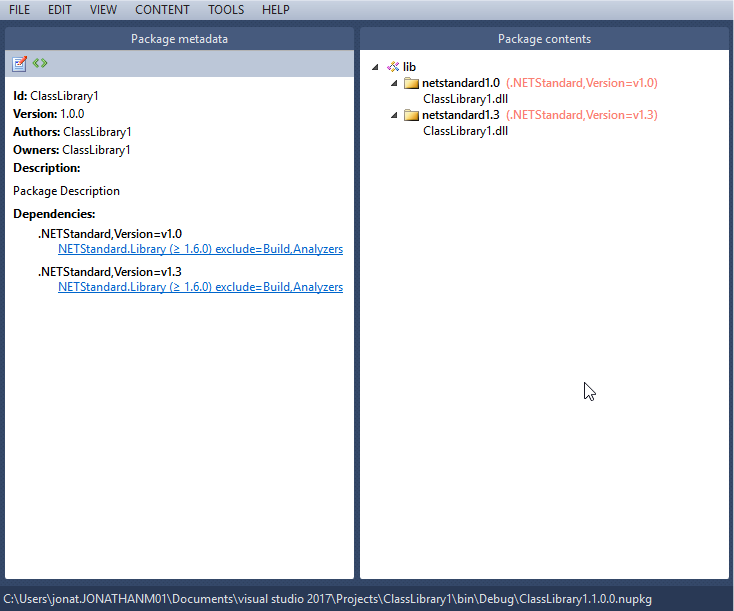The width and height of the screenshot is (734, 611).
Task: Open the TOOLS menu
Action: coord(226,10)
